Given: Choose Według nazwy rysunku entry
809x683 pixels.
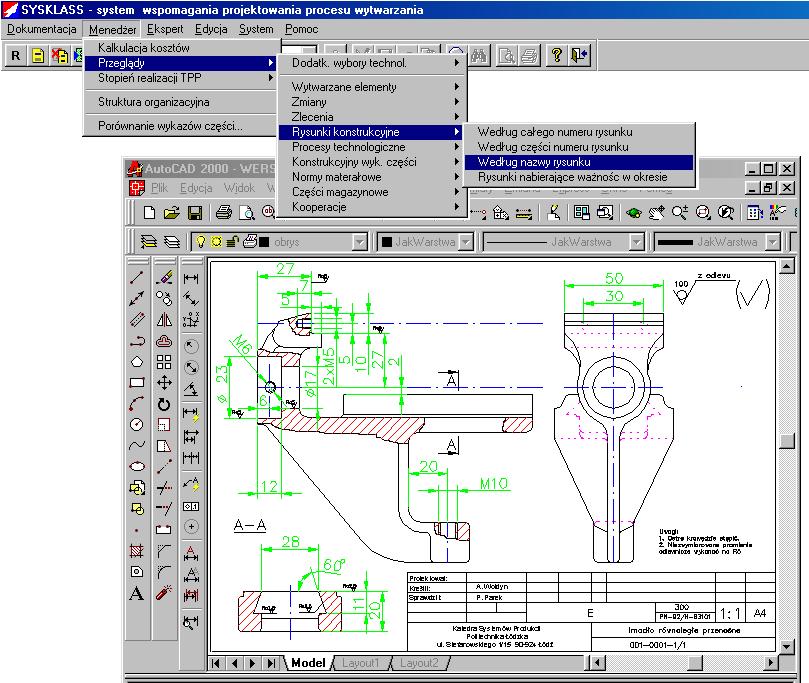Looking at the screenshot, I should coord(579,162).
